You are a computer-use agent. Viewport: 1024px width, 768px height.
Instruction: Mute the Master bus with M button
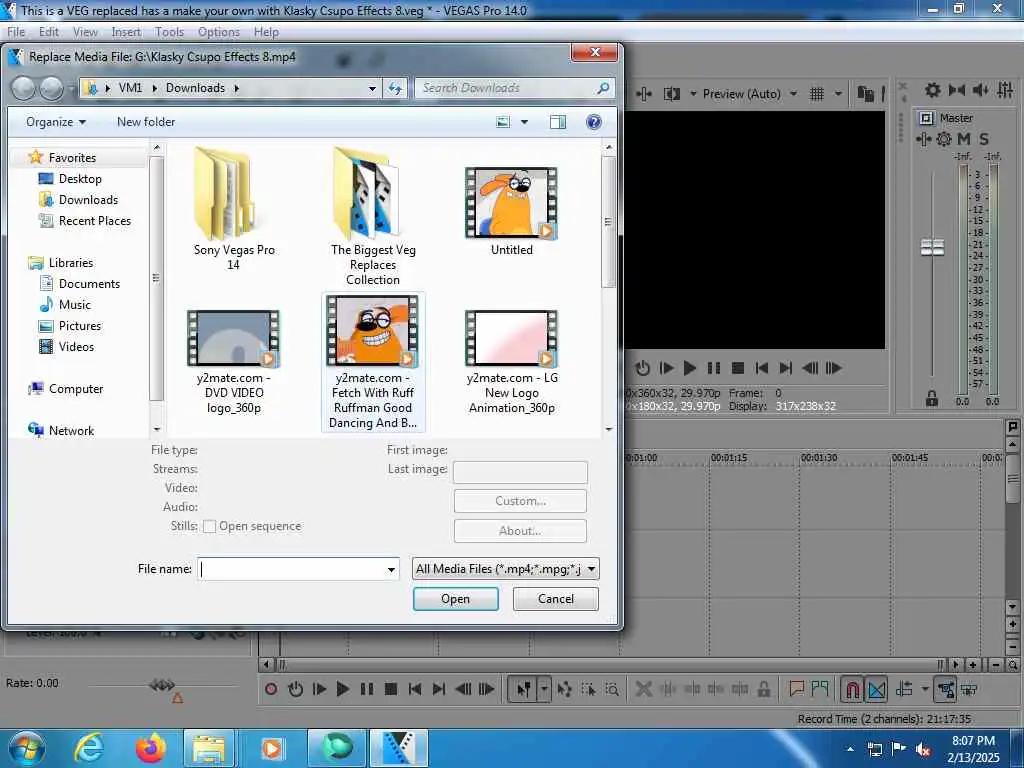[x=964, y=138]
